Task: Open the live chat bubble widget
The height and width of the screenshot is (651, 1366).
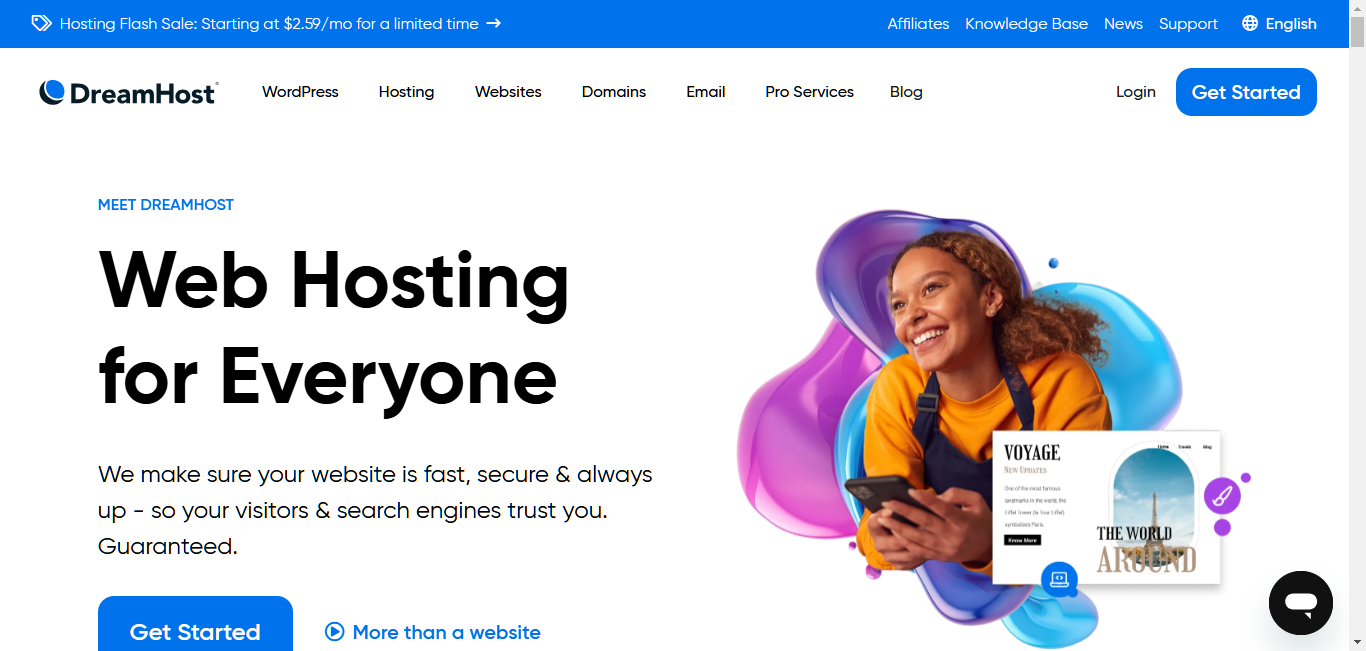Action: [1301, 603]
